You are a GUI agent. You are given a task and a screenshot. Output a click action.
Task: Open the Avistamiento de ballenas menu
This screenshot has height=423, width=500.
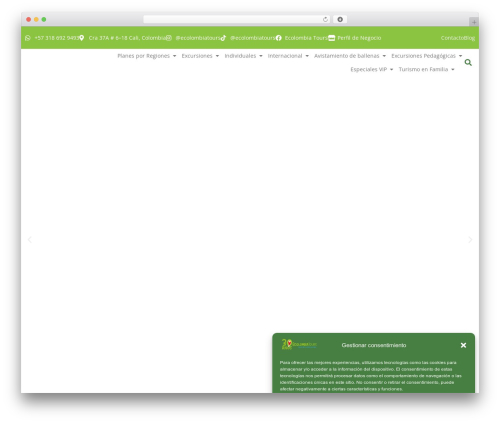tap(347, 56)
